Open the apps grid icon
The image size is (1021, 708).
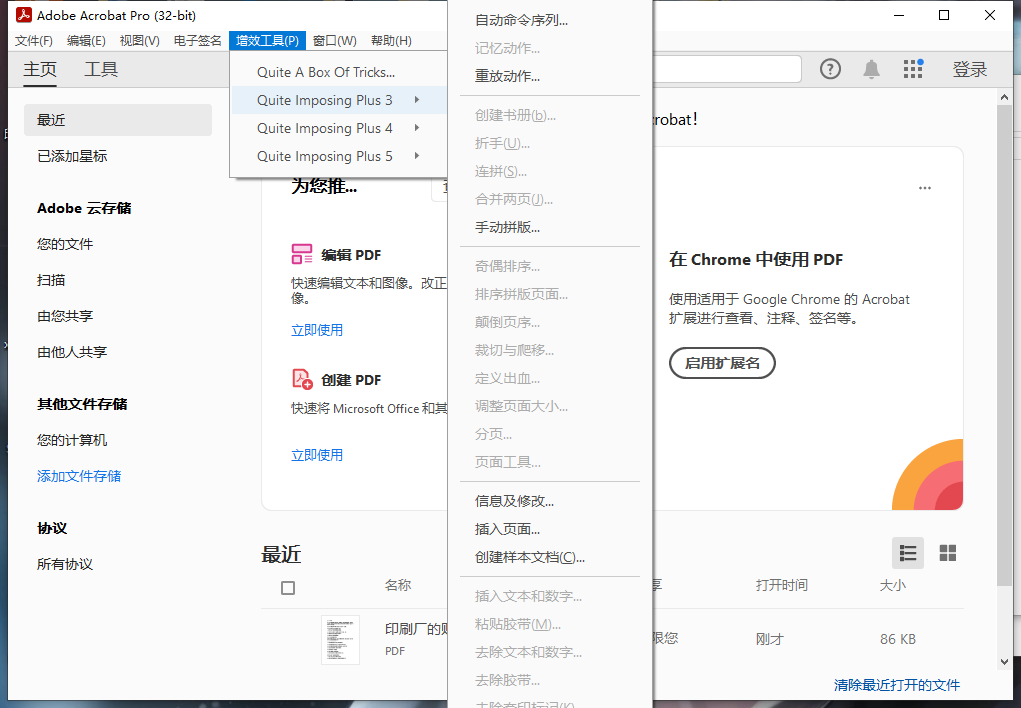pyautogui.click(x=913, y=69)
